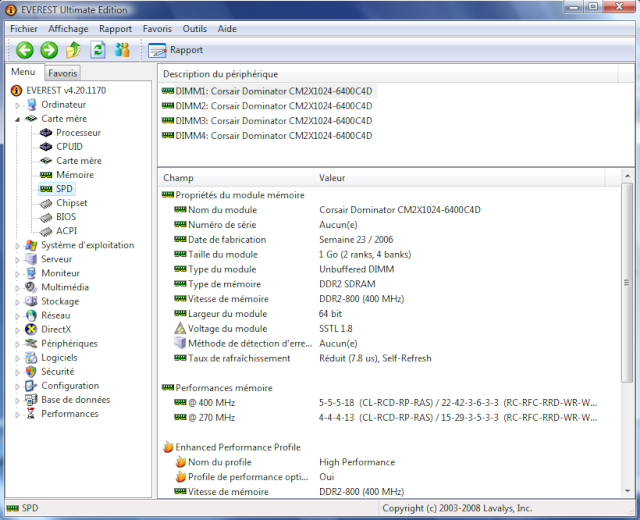Select the Nom du profile row
This screenshot has height=520, width=640.
(x=390, y=462)
